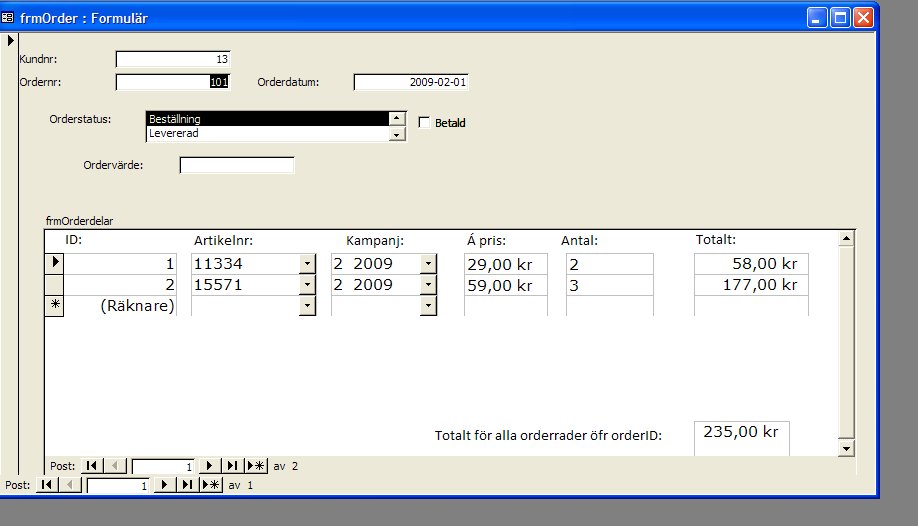918x526 pixels.
Task: Go to first record in main form navigation
Action: point(47,485)
